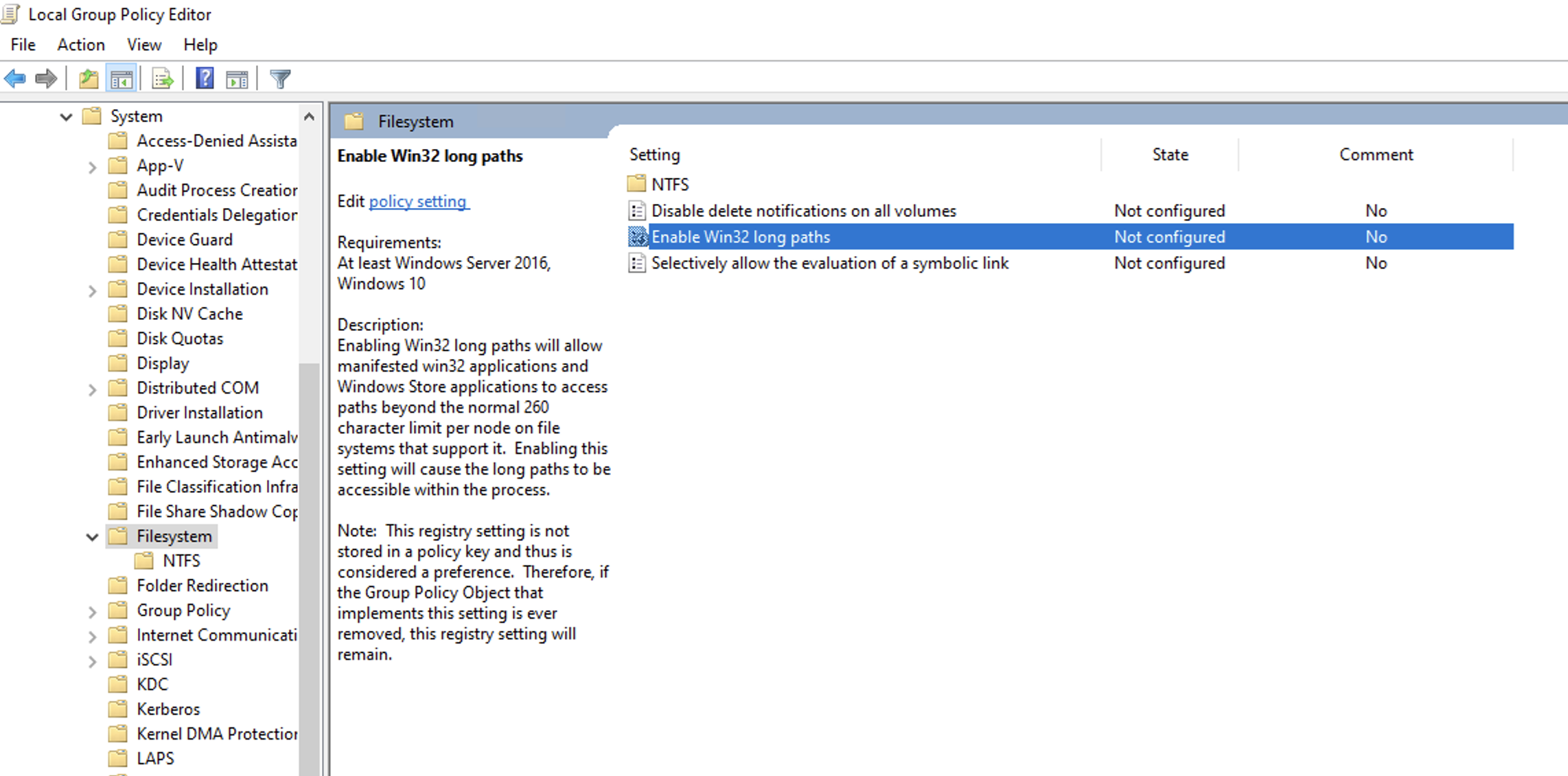Click the policy setting link
Viewport: 1568px width, 776px height.
[x=418, y=201]
